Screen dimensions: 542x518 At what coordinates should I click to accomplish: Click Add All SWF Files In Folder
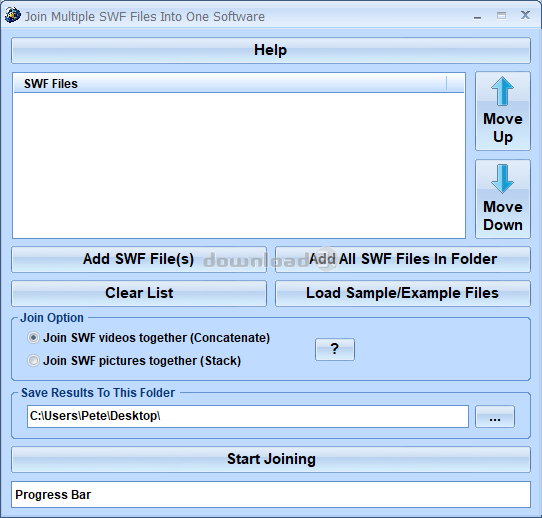pos(403,259)
